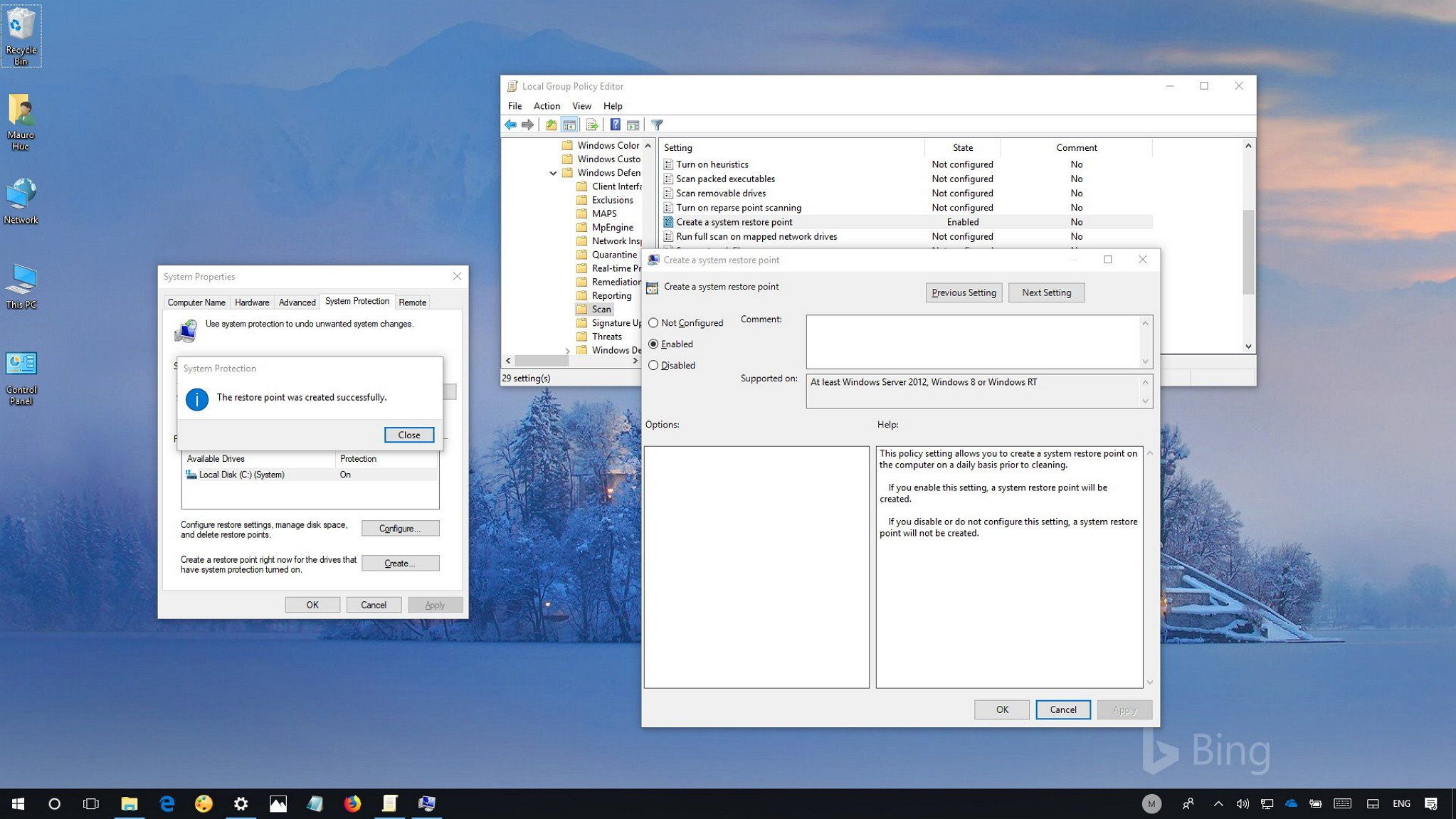Image resolution: width=1456 pixels, height=819 pixels.
Task: Open Microsoft Edge from the taskbar
Action: [x=167, y=803]
